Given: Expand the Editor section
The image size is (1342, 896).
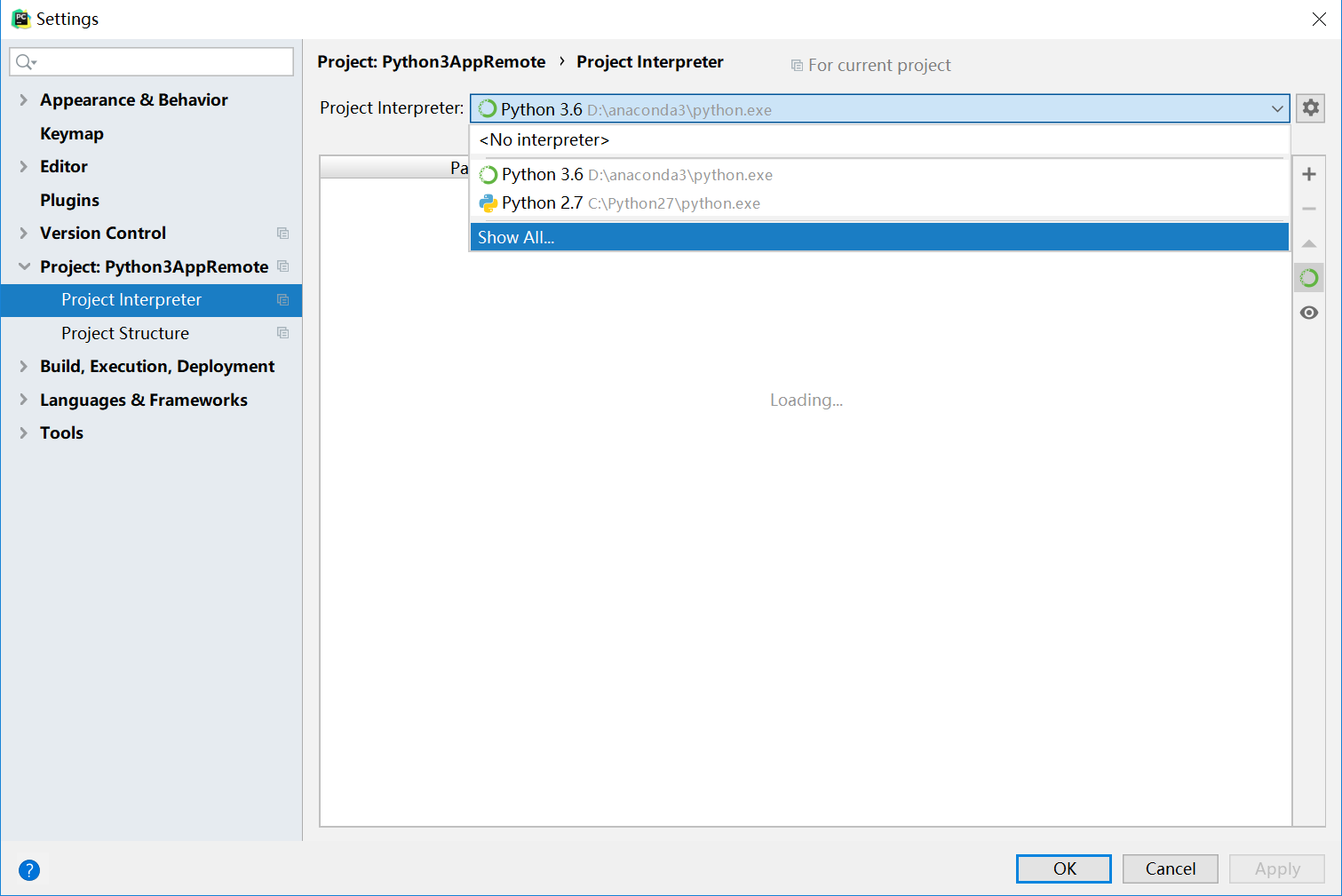Looking at the screenshot, I should click(24, 167).
